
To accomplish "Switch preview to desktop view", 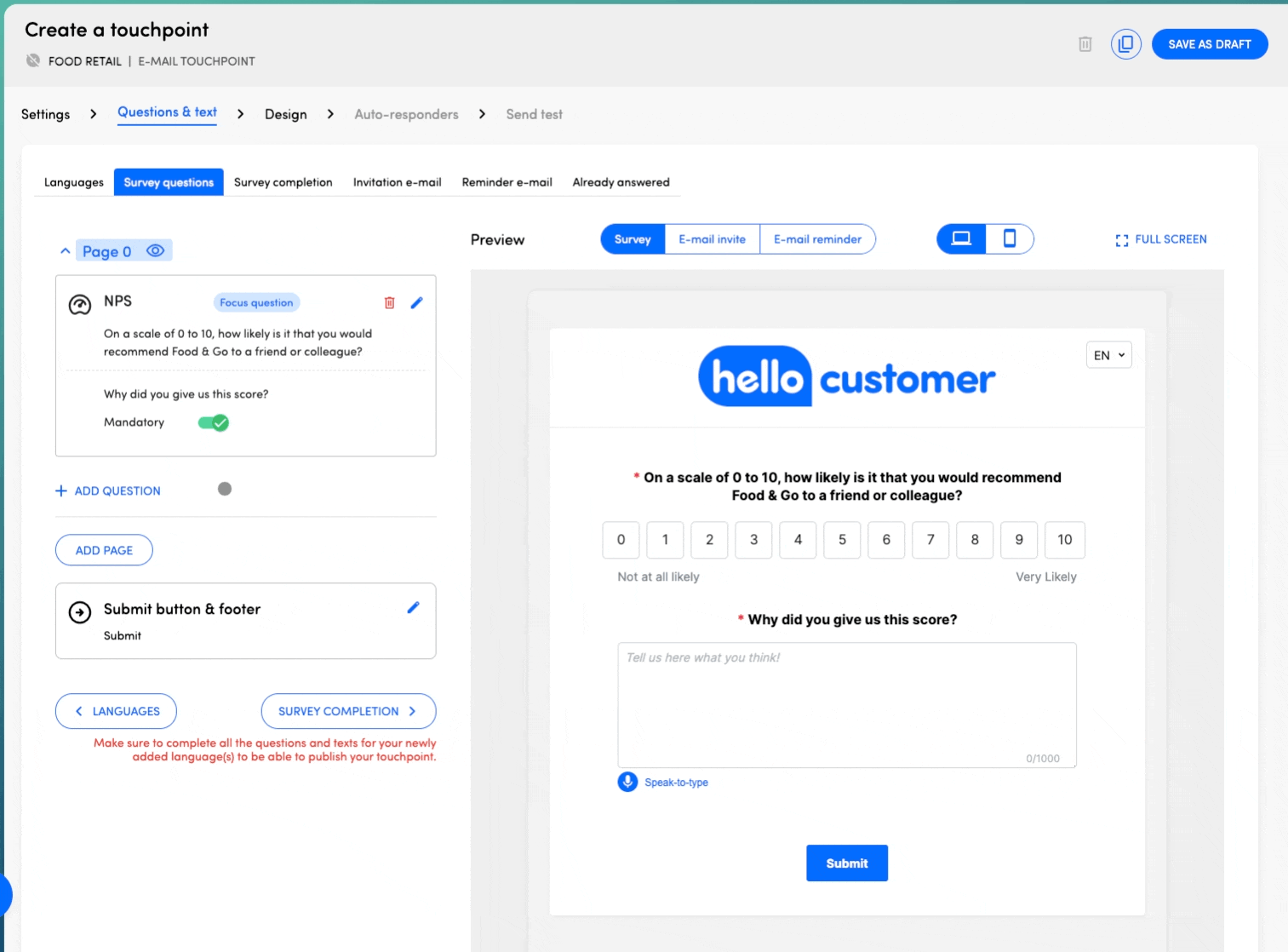I will tap(961, 239).
